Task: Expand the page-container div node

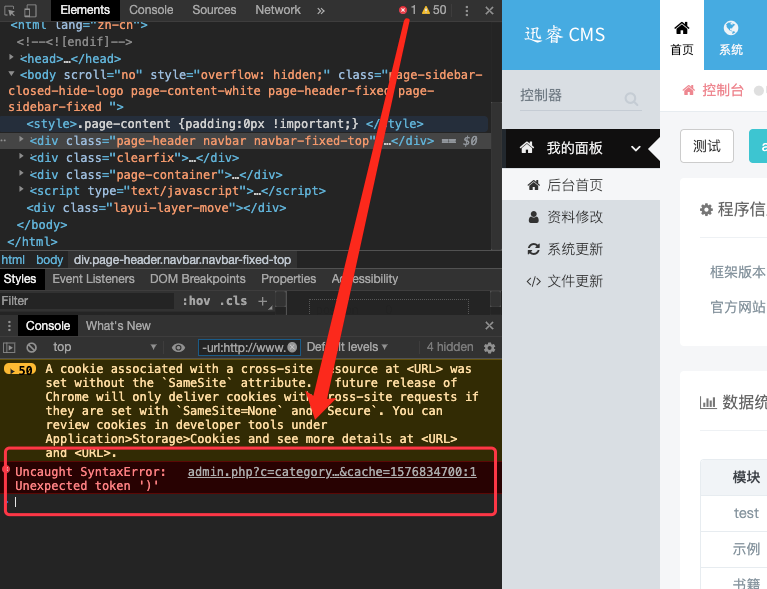Action: [x=21, y=173]
